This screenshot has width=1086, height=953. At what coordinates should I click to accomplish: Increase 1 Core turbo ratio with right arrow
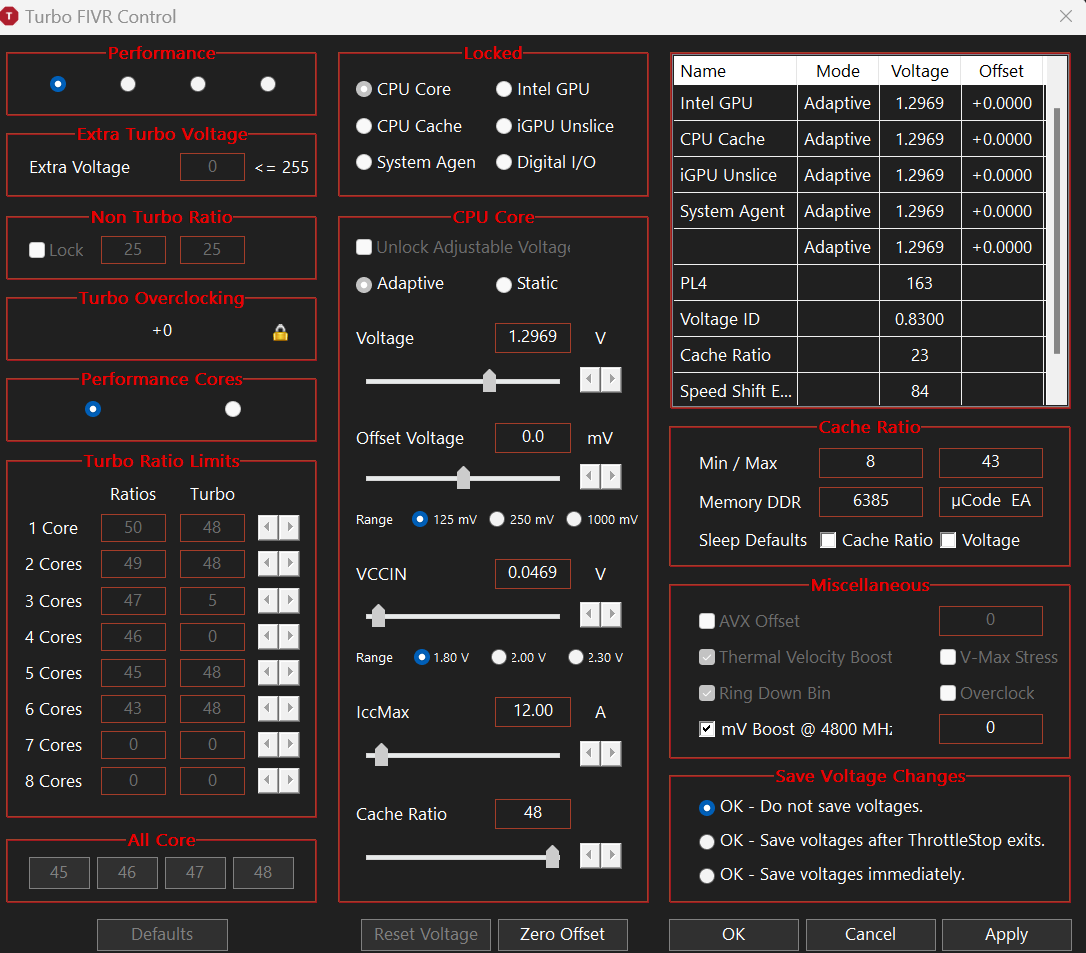(289, 528)
